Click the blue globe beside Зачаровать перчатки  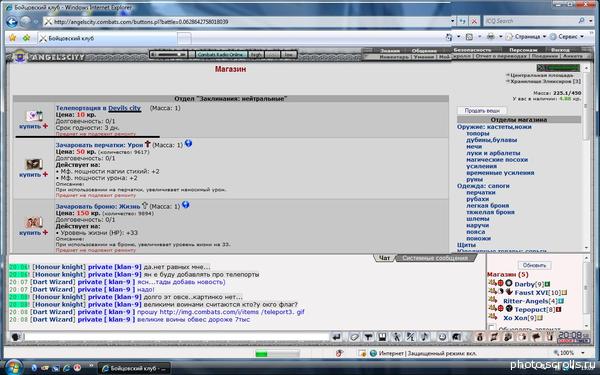coord(188,143)
